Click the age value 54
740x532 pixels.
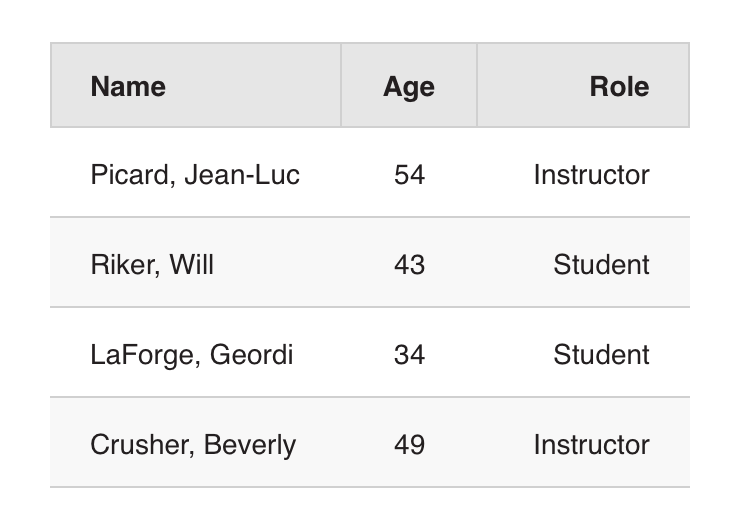pyautogui.click(x=409, y=175)
